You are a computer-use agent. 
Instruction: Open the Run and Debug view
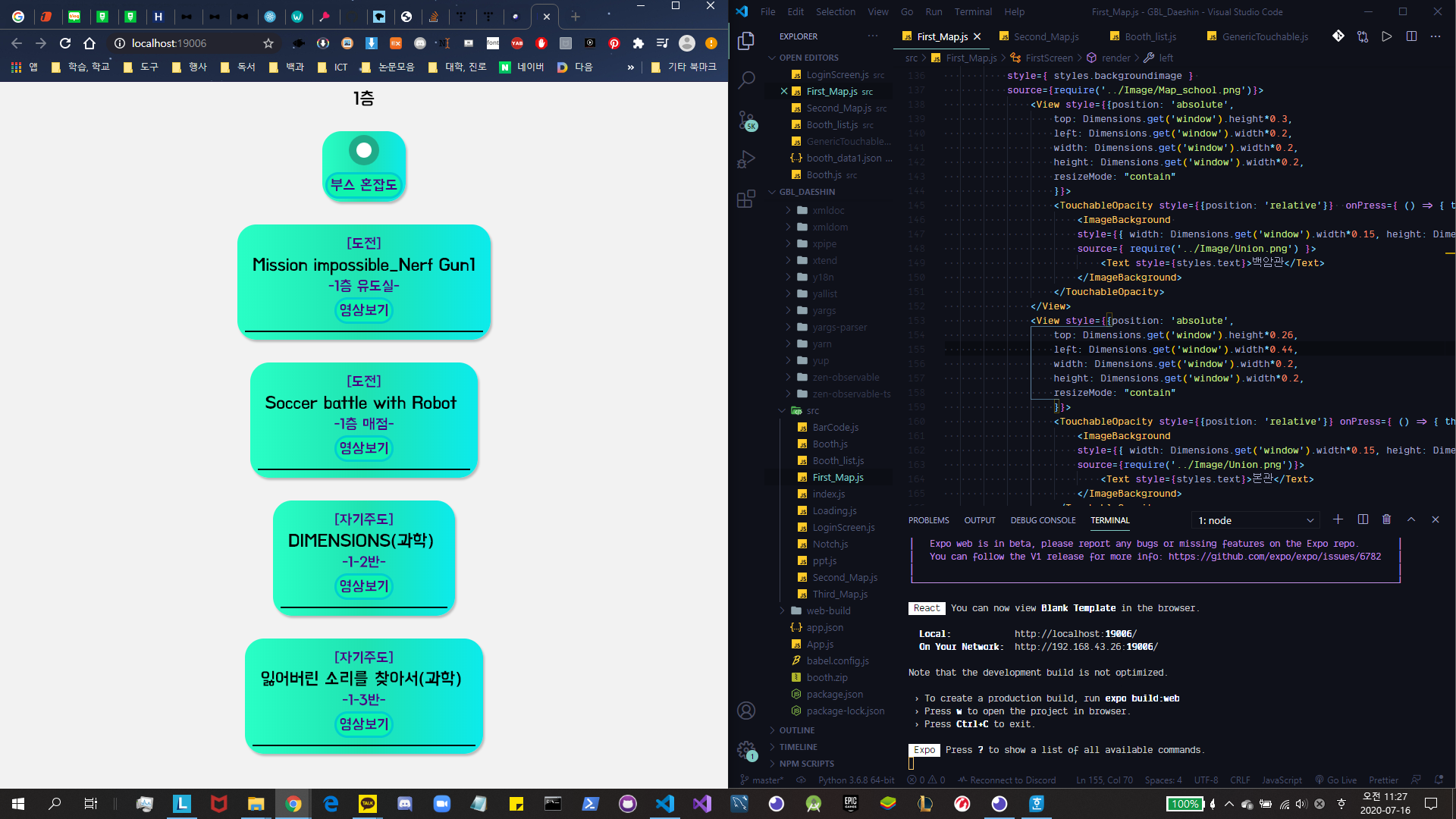click(x=746, y=159)
